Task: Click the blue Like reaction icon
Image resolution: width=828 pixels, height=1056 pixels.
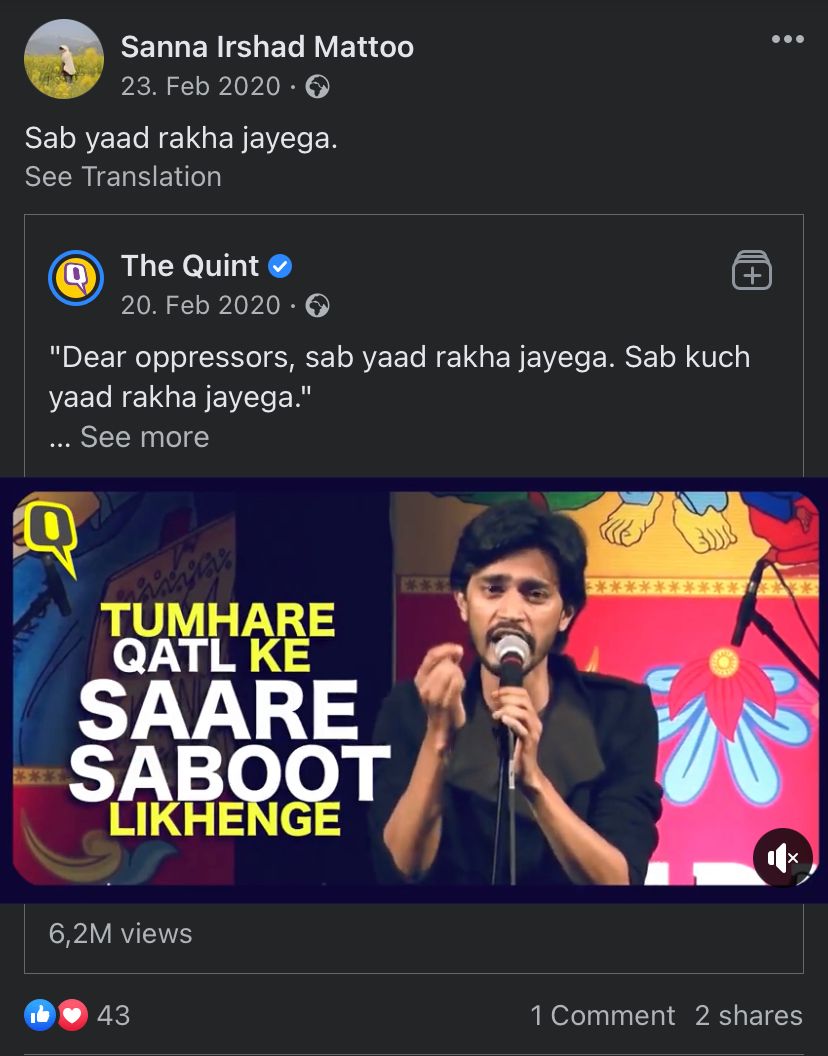Action: tap(41, 1015)
